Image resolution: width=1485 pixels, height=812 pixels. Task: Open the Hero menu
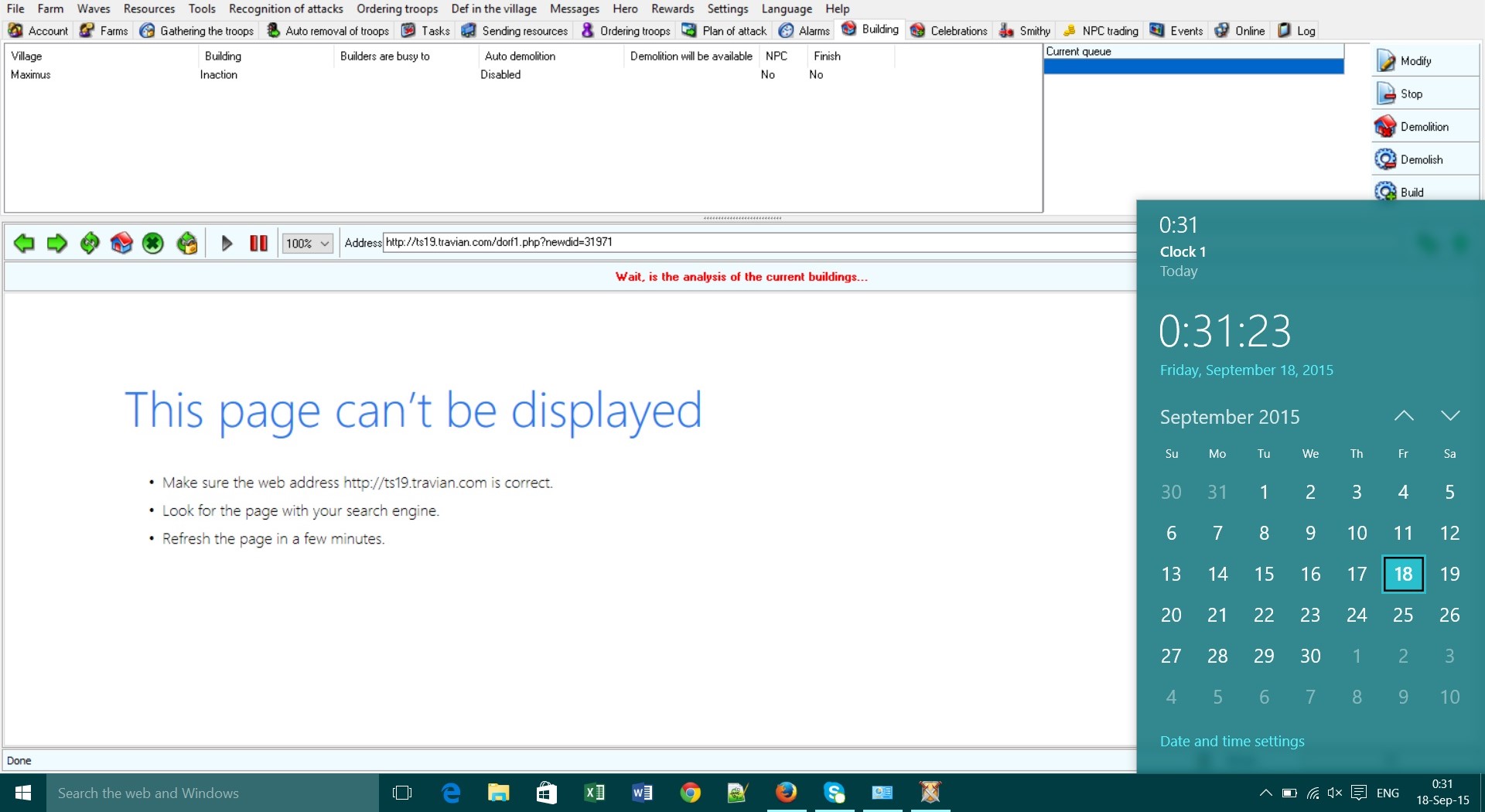(625, 9)
